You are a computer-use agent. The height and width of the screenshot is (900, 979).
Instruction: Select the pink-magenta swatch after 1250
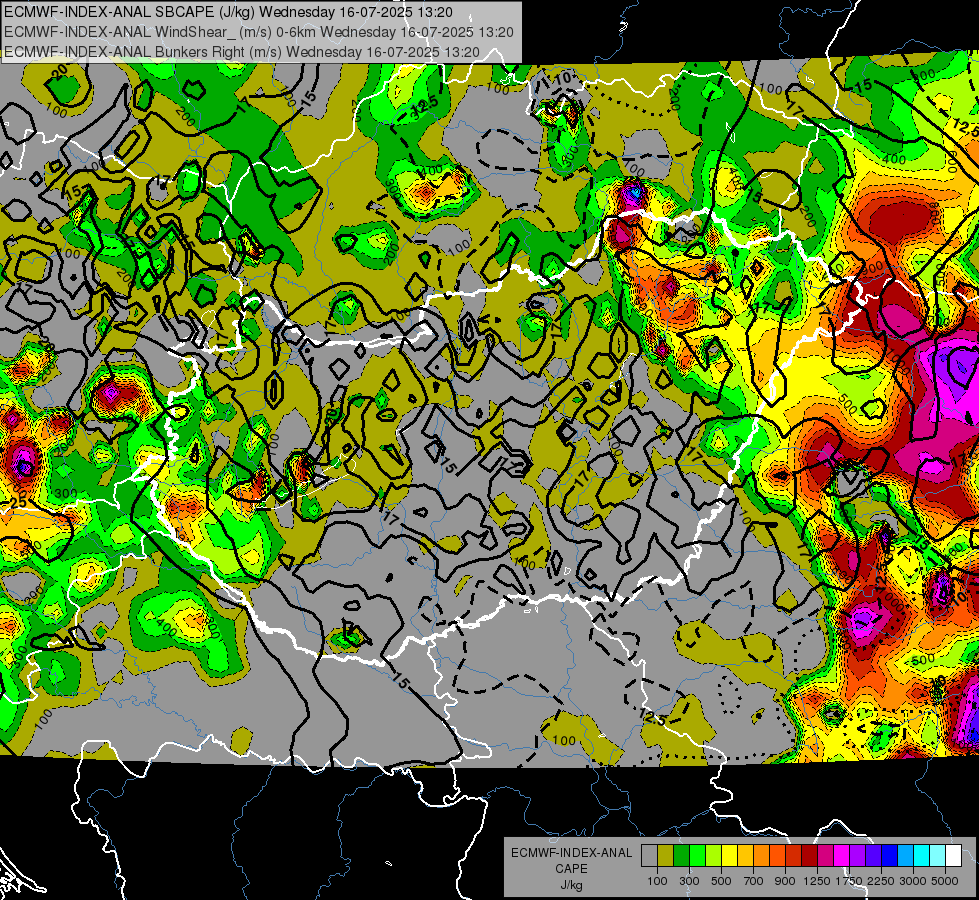[x=825, y=856]
